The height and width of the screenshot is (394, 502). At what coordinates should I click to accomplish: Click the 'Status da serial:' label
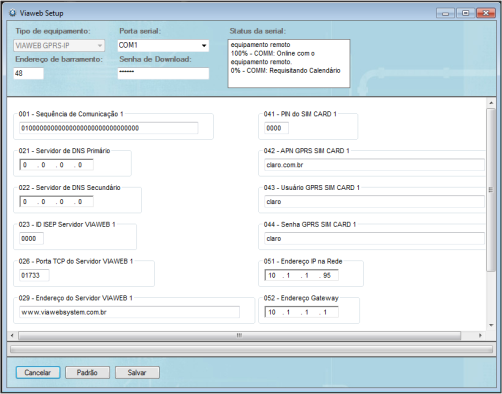258,31
